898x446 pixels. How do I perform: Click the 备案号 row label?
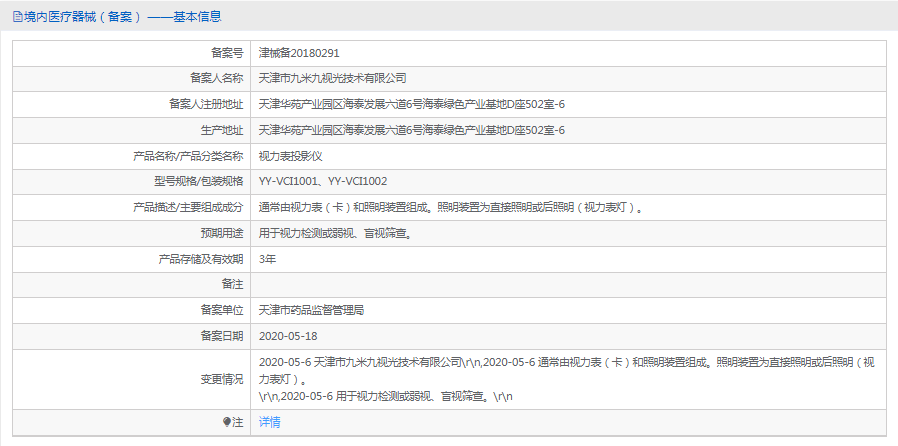(x=227, y=53)
